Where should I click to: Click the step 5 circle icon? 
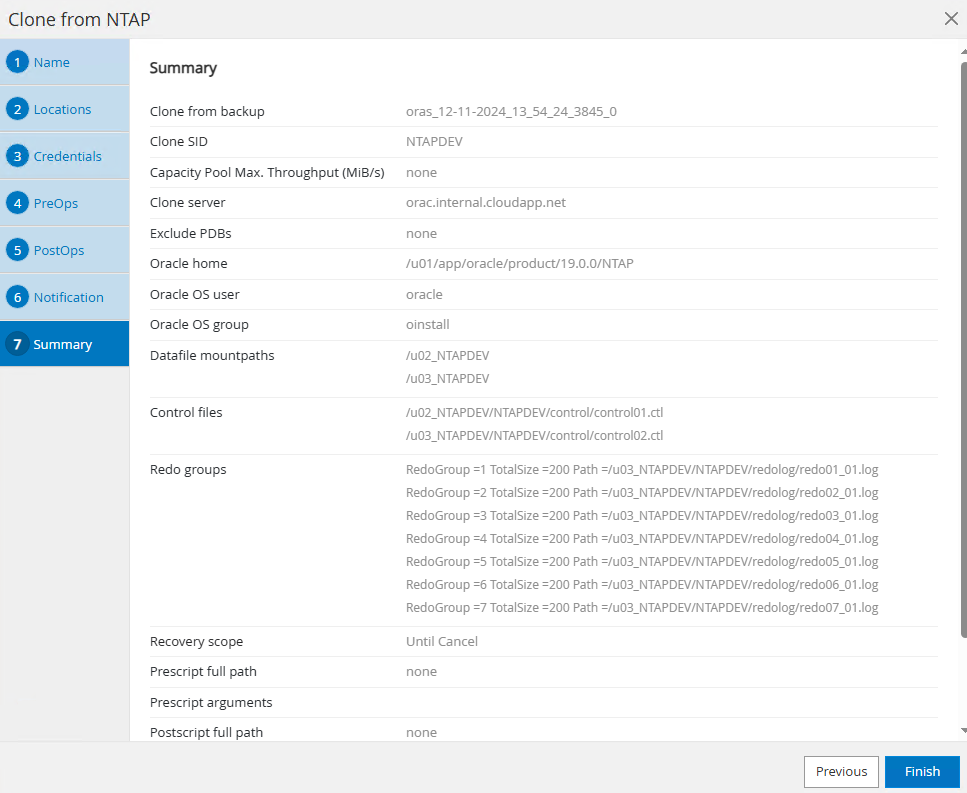[17, 250]
